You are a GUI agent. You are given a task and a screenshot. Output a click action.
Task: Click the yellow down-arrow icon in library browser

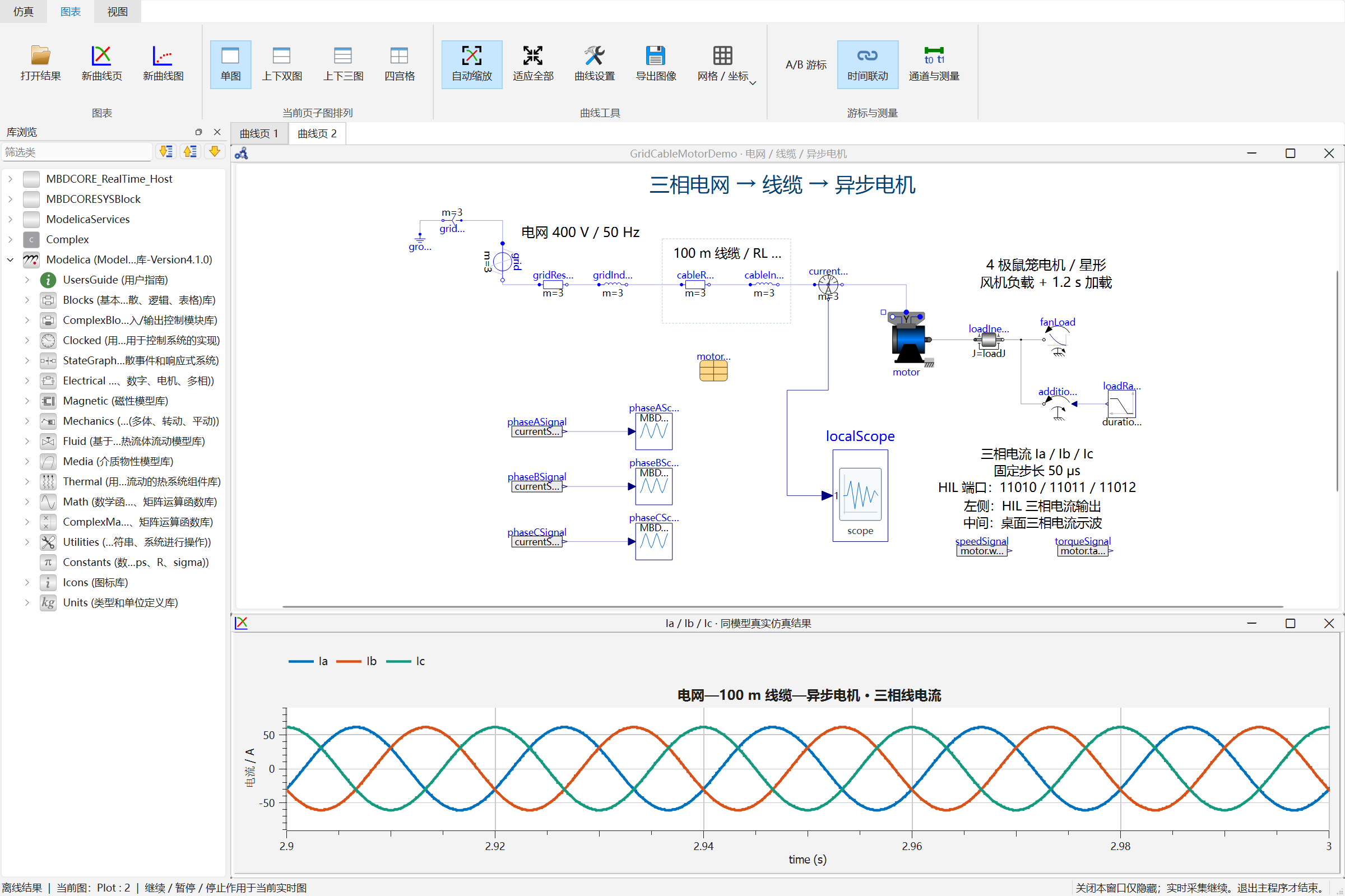[214, 151]
